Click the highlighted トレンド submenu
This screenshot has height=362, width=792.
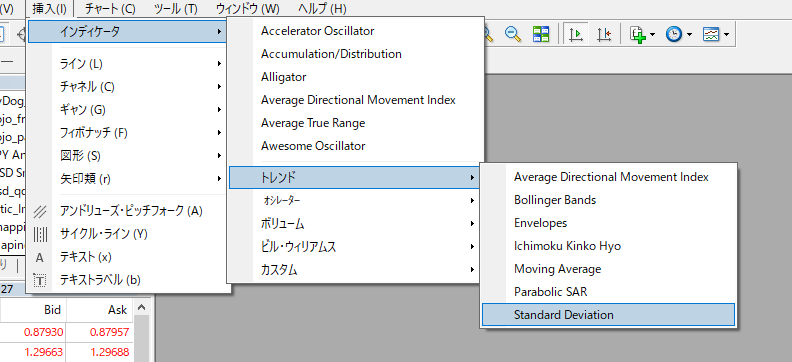point(354,178)
